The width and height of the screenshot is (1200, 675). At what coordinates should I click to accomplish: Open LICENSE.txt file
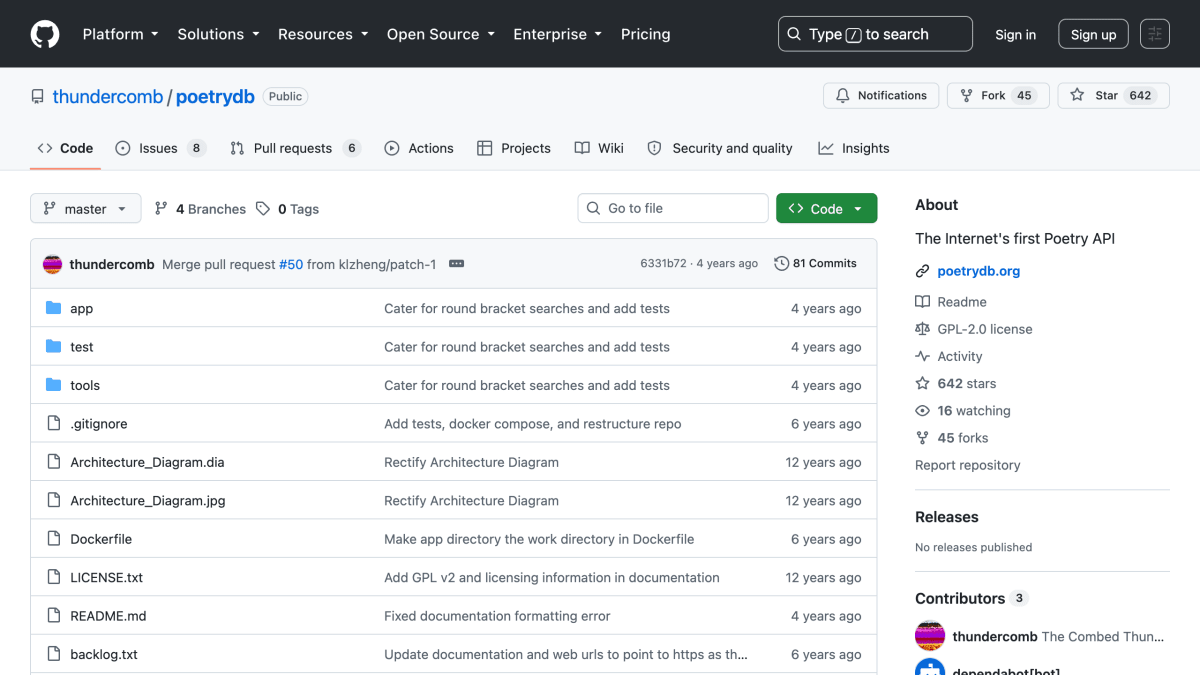tap(107, 577)
